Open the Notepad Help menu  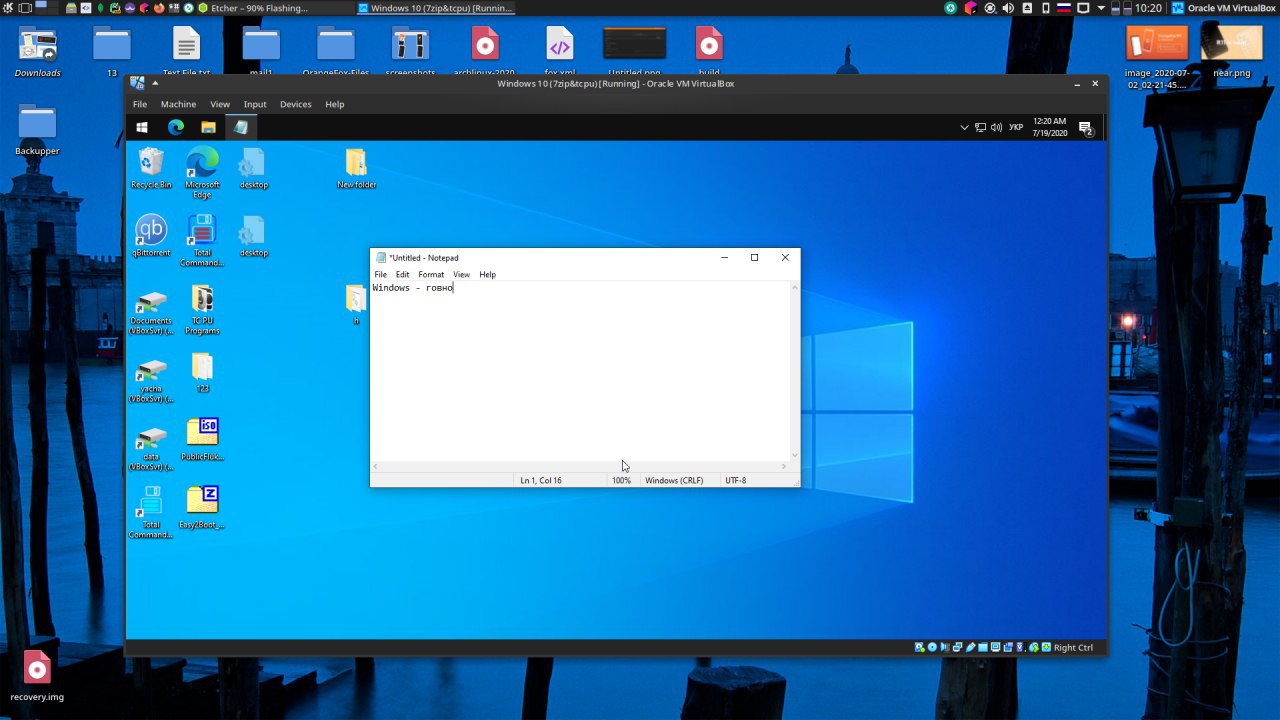point(487,274)
